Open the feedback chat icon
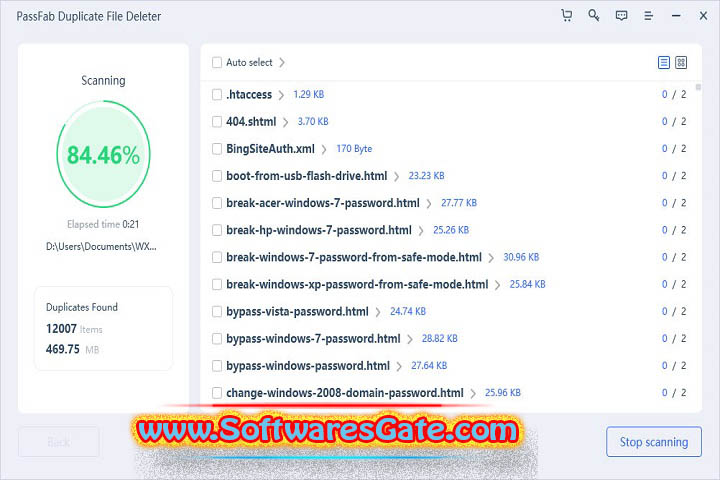 621,16
